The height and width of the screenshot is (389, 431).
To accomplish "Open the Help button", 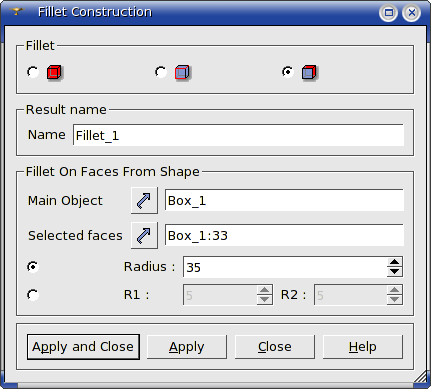I will click(x=363, y=347).
